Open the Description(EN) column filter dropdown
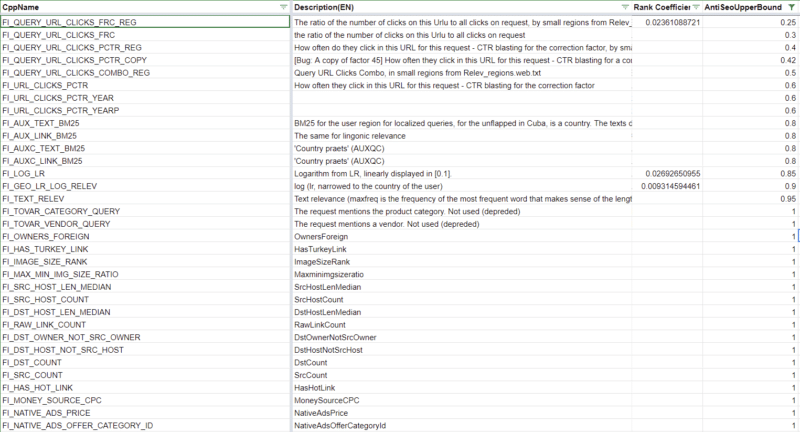The image size is (800, 432). (x=625, y=7)
